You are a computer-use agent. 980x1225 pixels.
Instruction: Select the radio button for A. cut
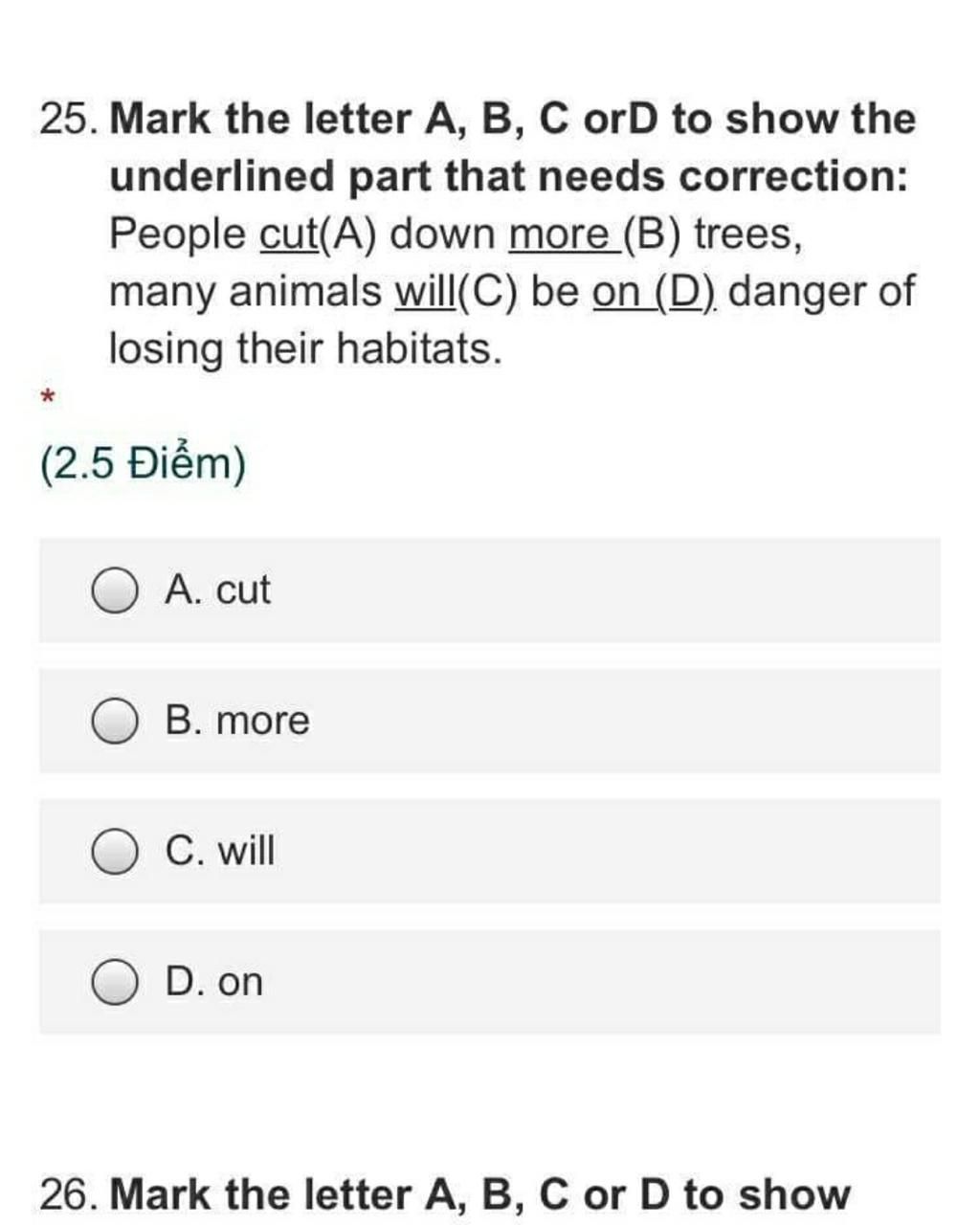[x=114, y=590]
